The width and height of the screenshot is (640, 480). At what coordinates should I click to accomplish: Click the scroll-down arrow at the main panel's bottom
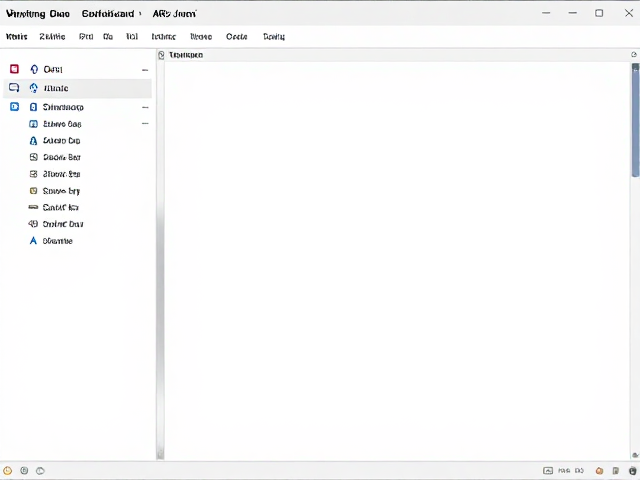635,455
